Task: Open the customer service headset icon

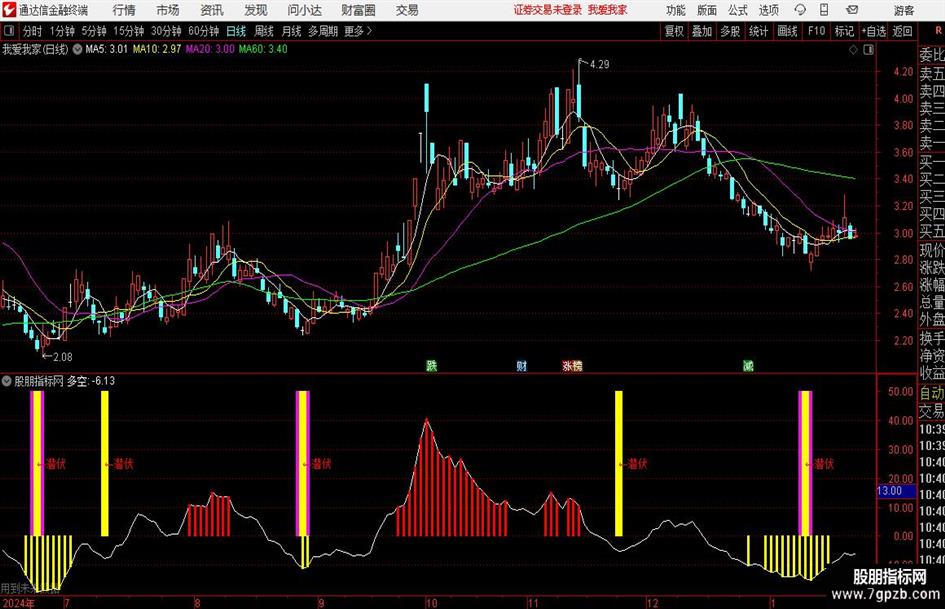Action: (x=800, y=10)
